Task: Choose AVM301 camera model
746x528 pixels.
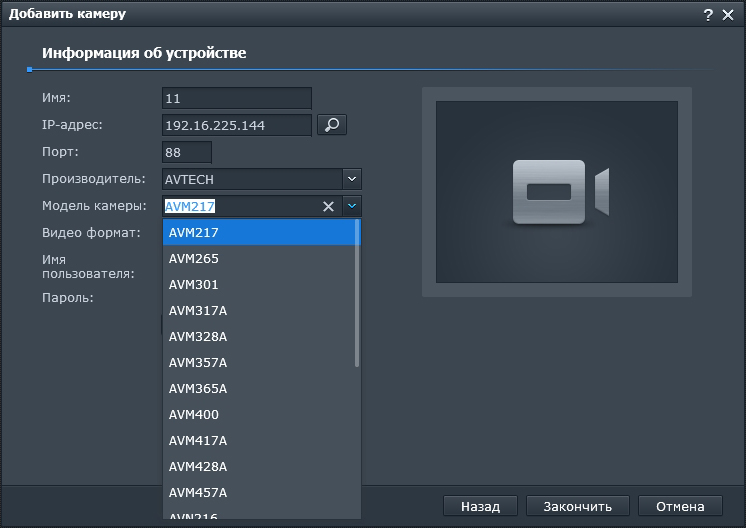Action: pos(259,284)
